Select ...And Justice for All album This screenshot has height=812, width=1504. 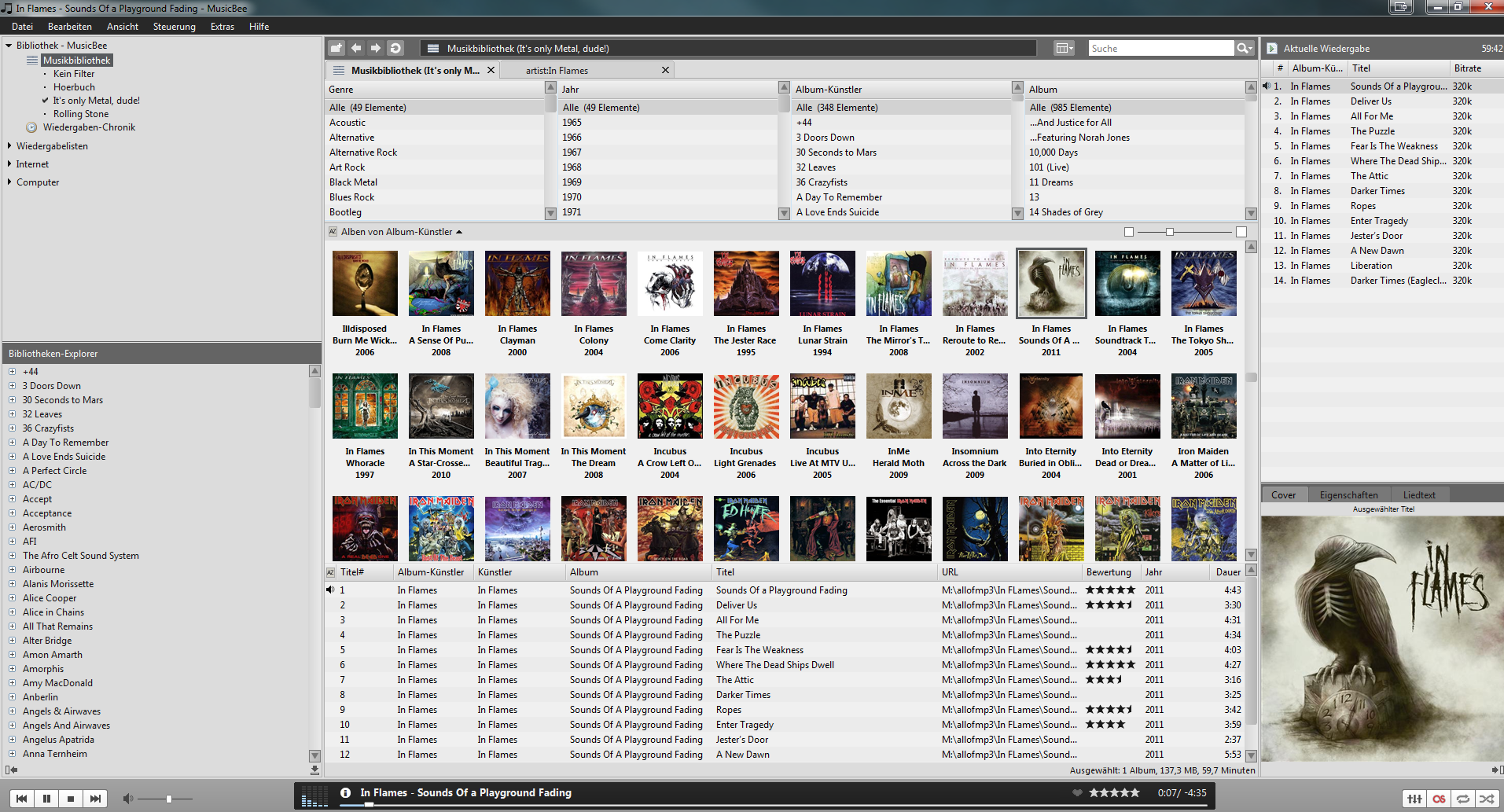(1135, 123)
